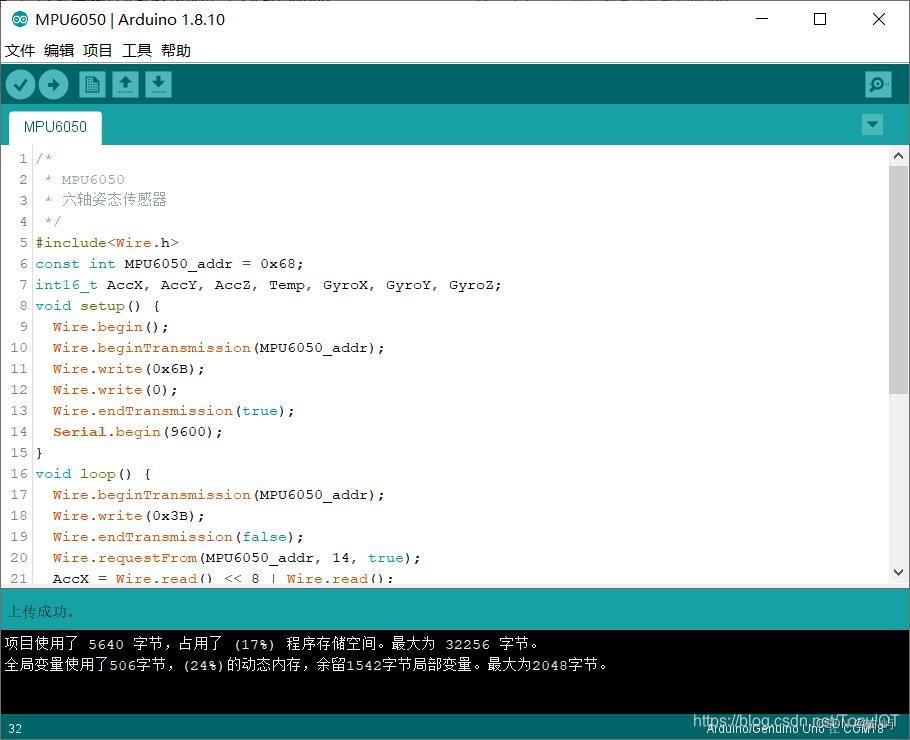910x740 pixels.
Task: Click the Arduino/Genuino Uno board status text
Action: click(795, 728)
